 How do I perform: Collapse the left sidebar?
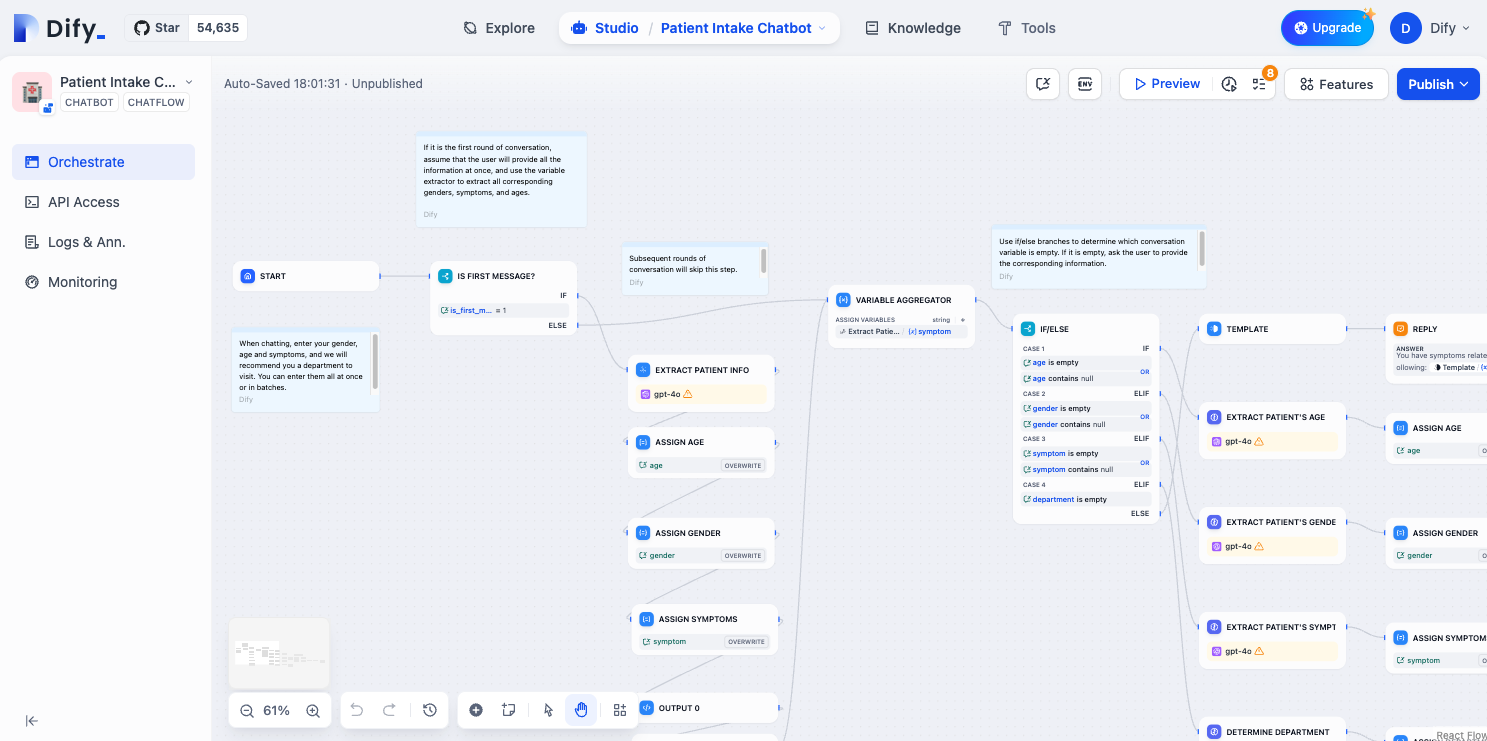click(31, 721)
